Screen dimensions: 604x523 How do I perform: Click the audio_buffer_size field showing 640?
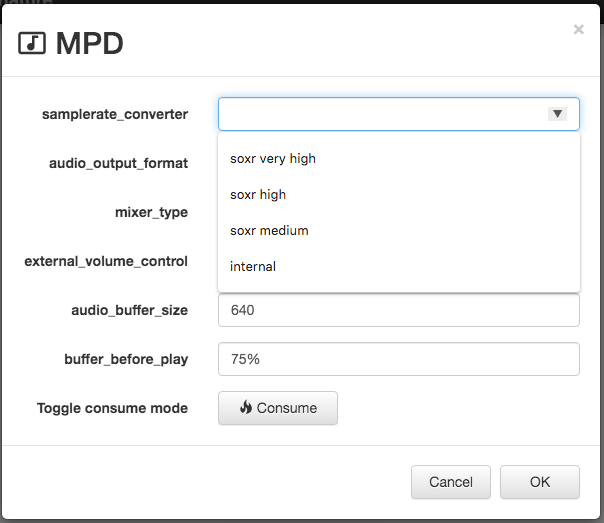pyautogui.click(x=399, y=310)
